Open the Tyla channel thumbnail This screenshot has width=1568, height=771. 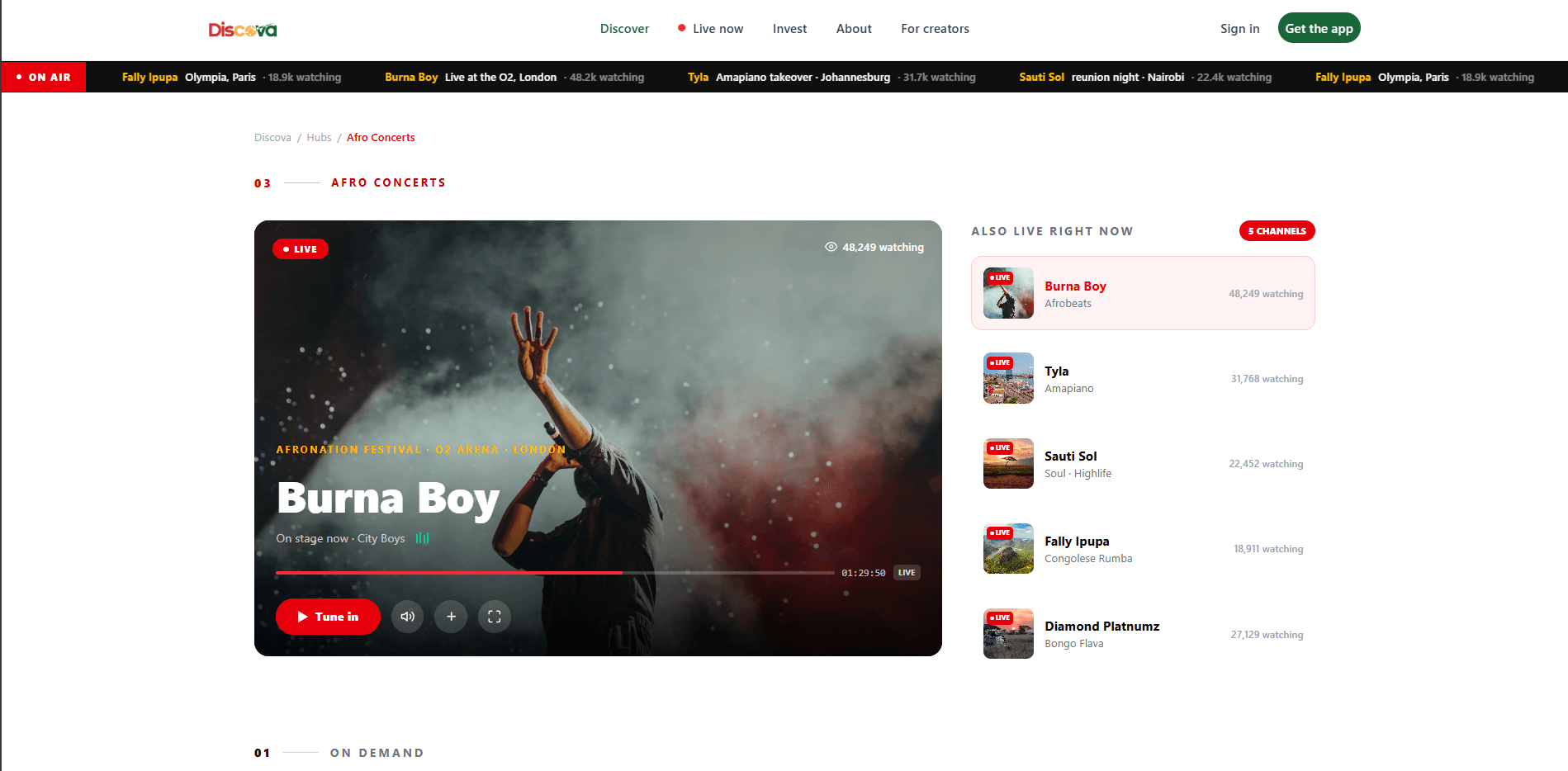pos(1008,378)
